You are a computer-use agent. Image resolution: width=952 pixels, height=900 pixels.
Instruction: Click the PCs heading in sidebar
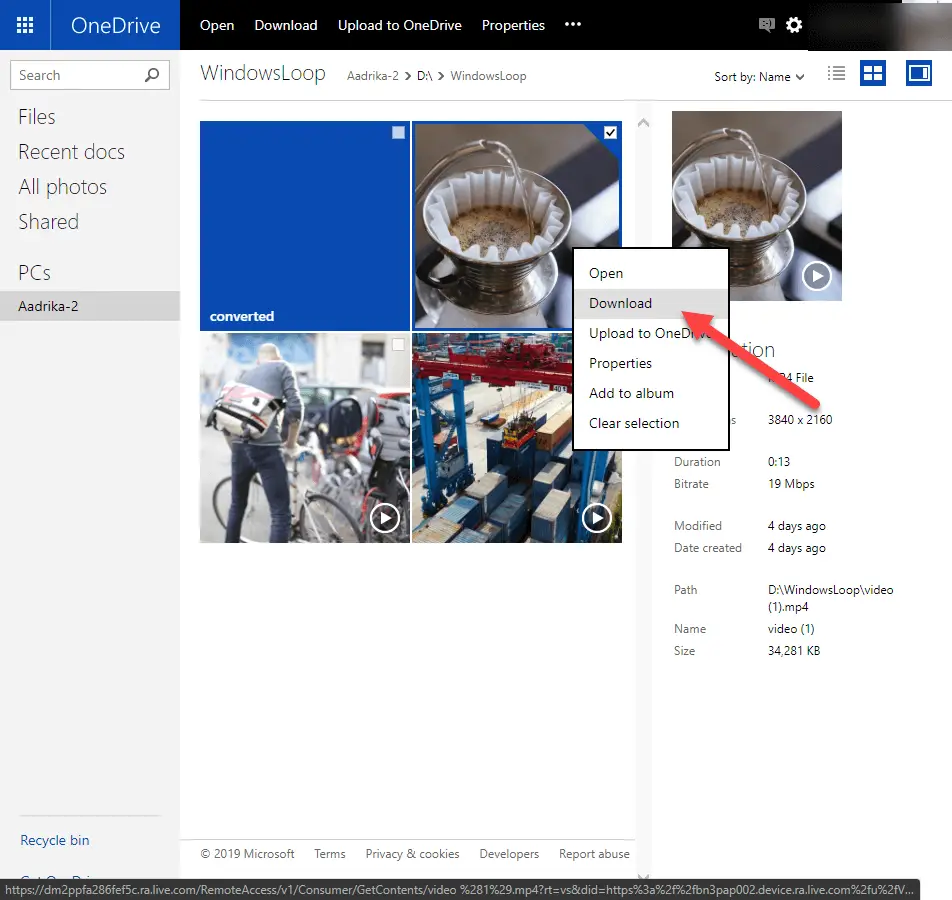pos(35,273)
